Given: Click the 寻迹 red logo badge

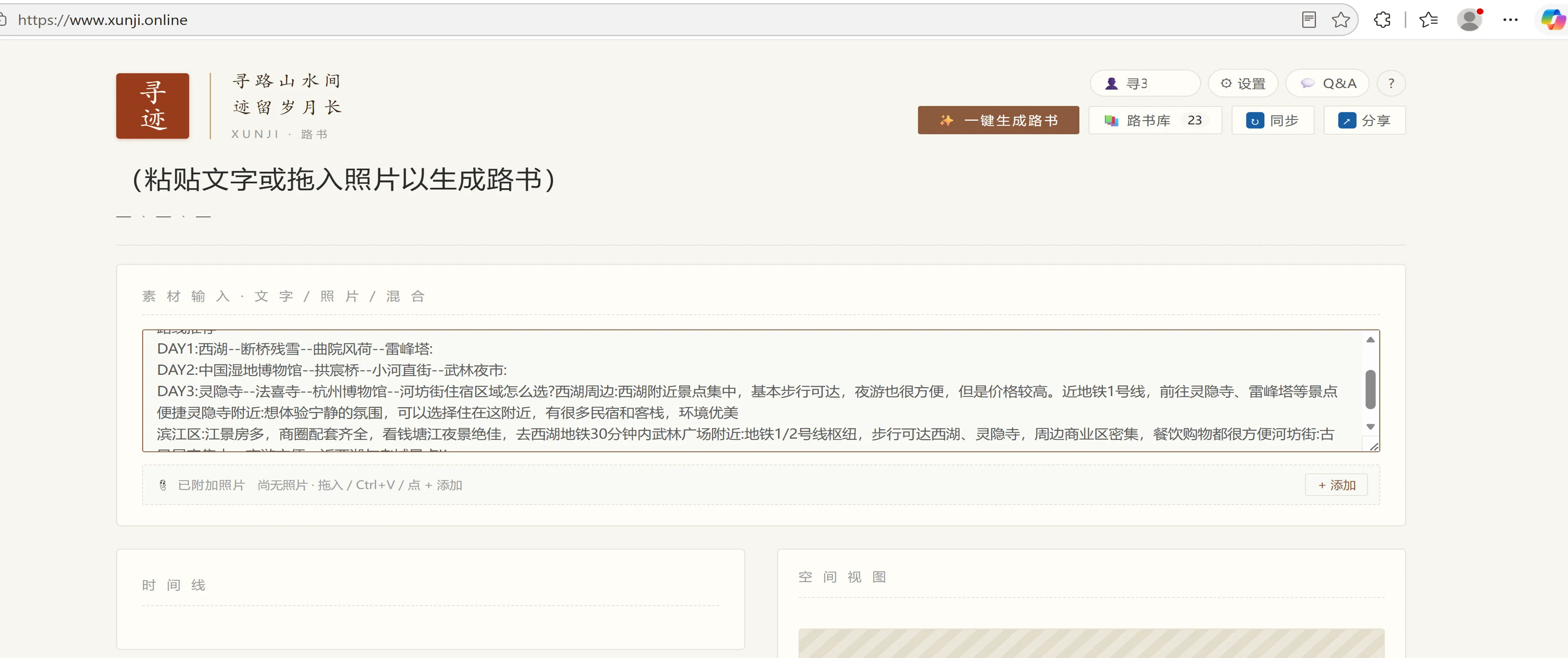Looking at the screenshot, I should coord(152,106).
